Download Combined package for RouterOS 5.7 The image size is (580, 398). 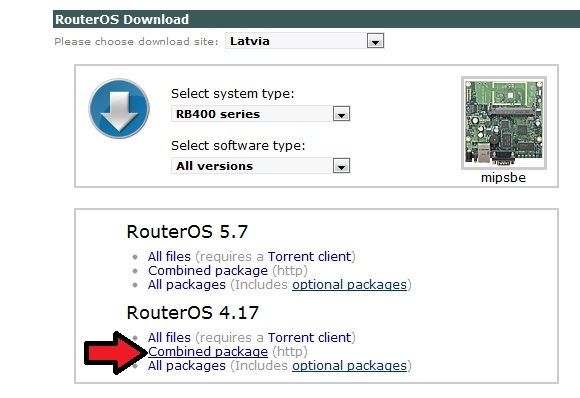pos(208,271)
